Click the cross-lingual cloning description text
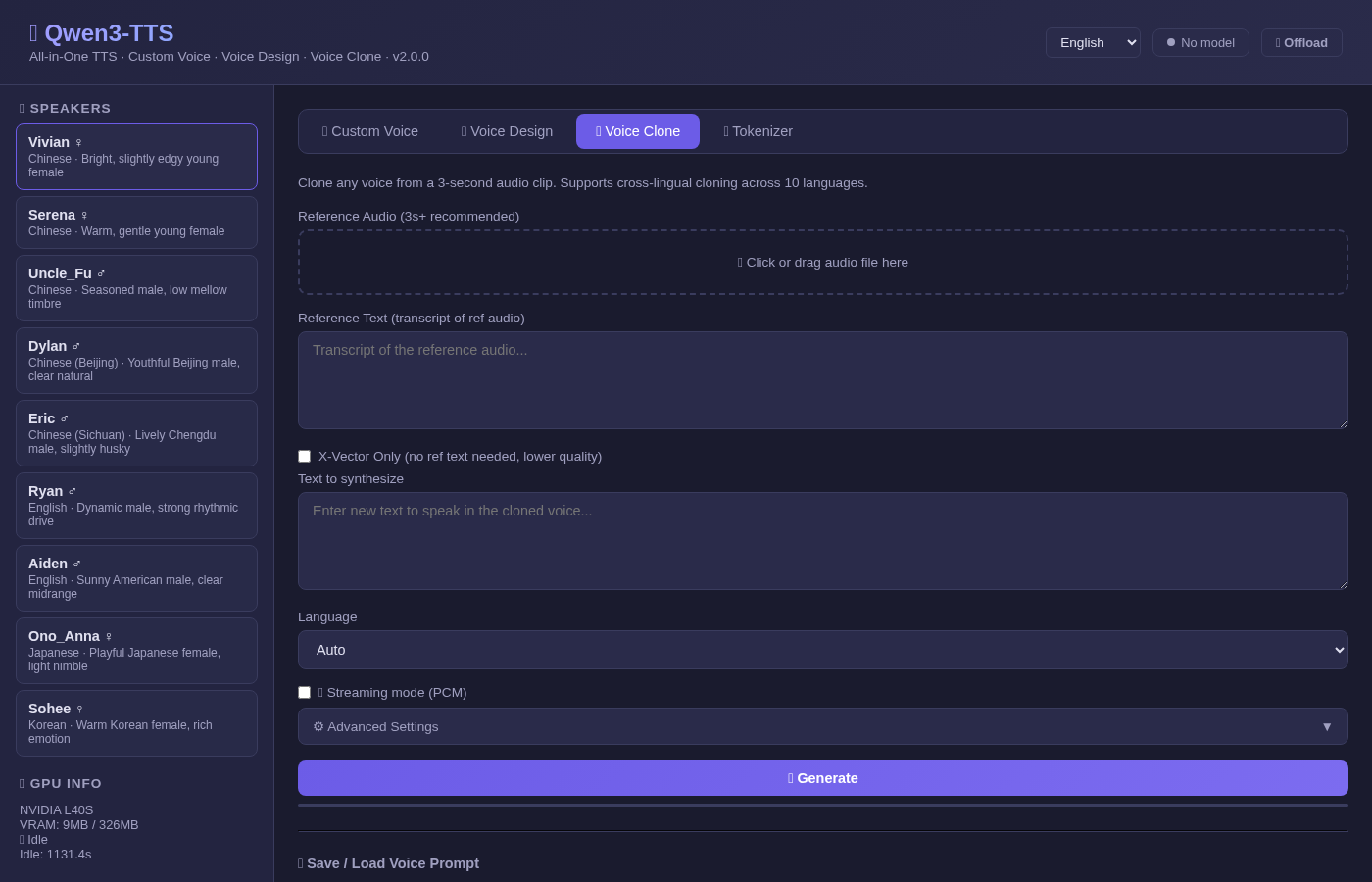This screenshot has height=882, width=1372. (x=583, y=183)
